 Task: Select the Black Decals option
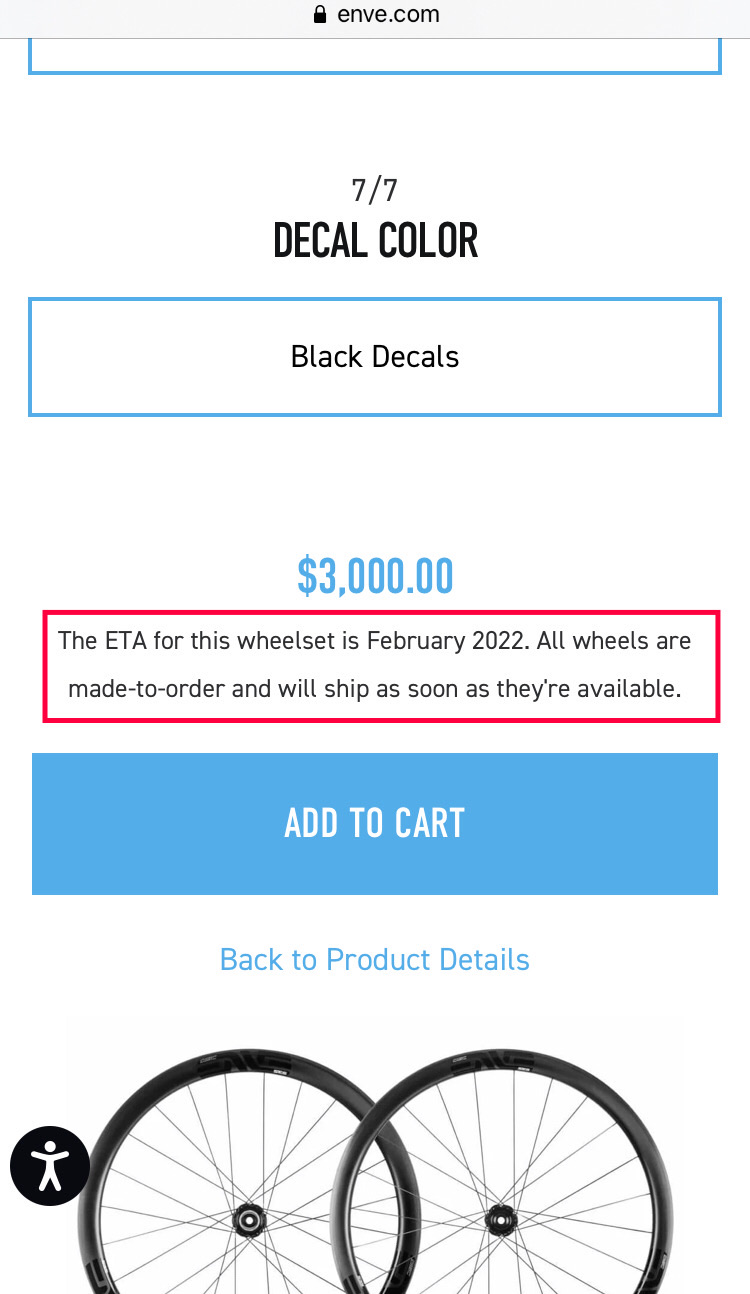coord(375,357)
